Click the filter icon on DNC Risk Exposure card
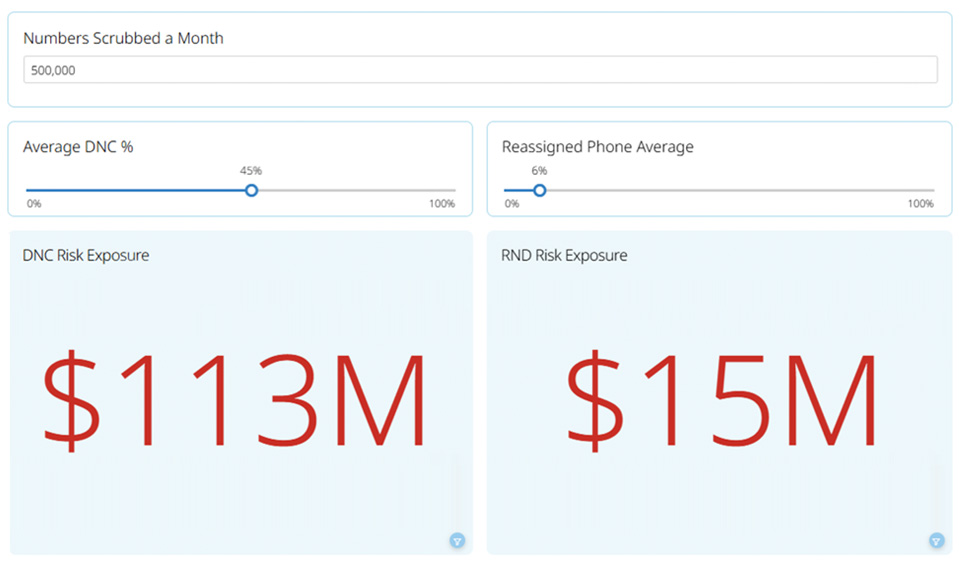 coord(457,540)
